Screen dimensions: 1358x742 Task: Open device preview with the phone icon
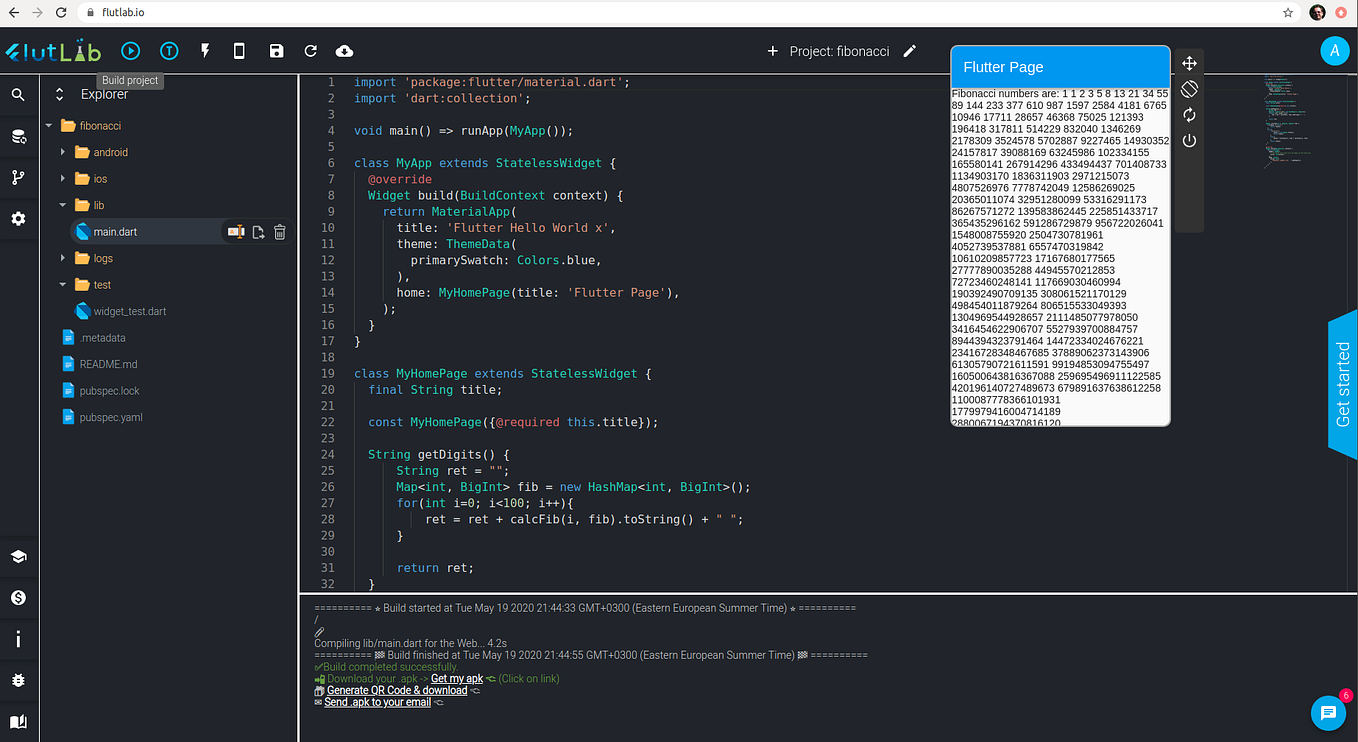(239, 50)
